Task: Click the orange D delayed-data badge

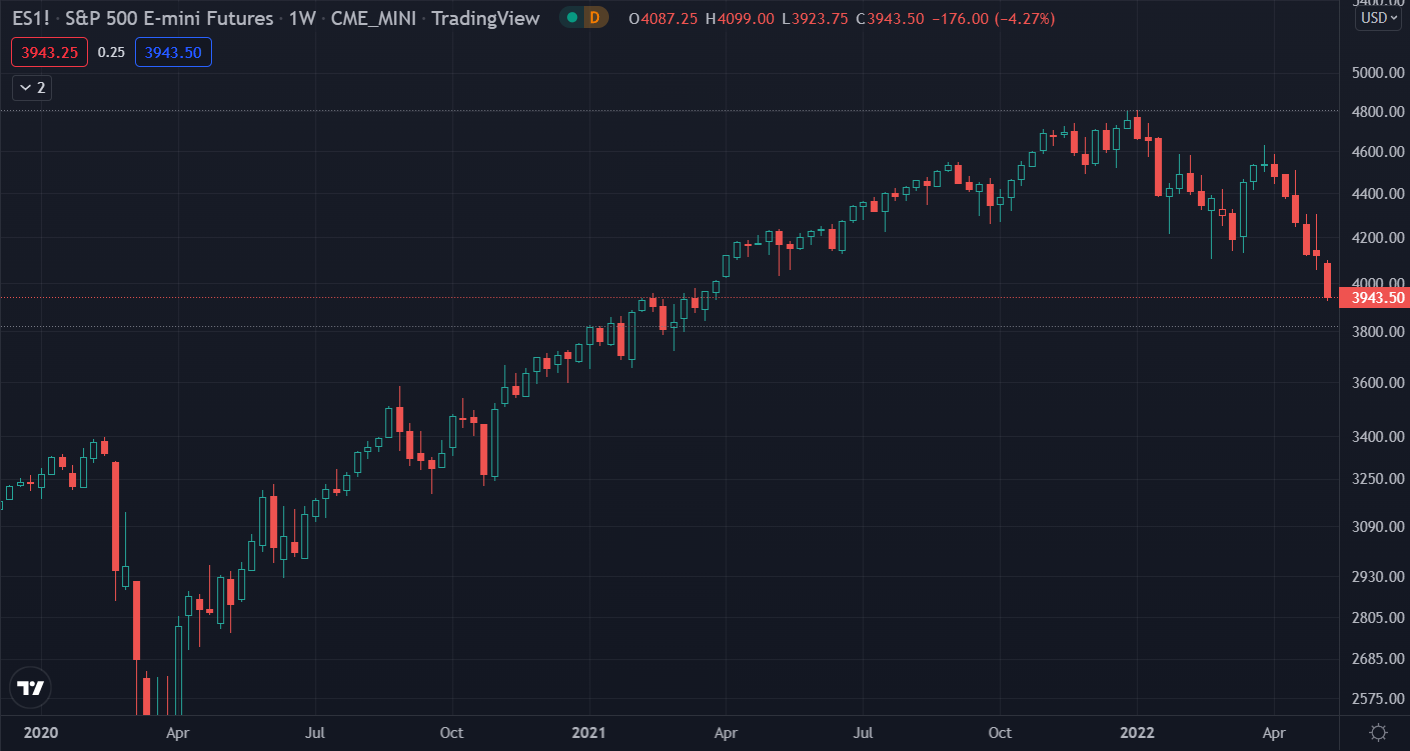Action: coord(595,18)
